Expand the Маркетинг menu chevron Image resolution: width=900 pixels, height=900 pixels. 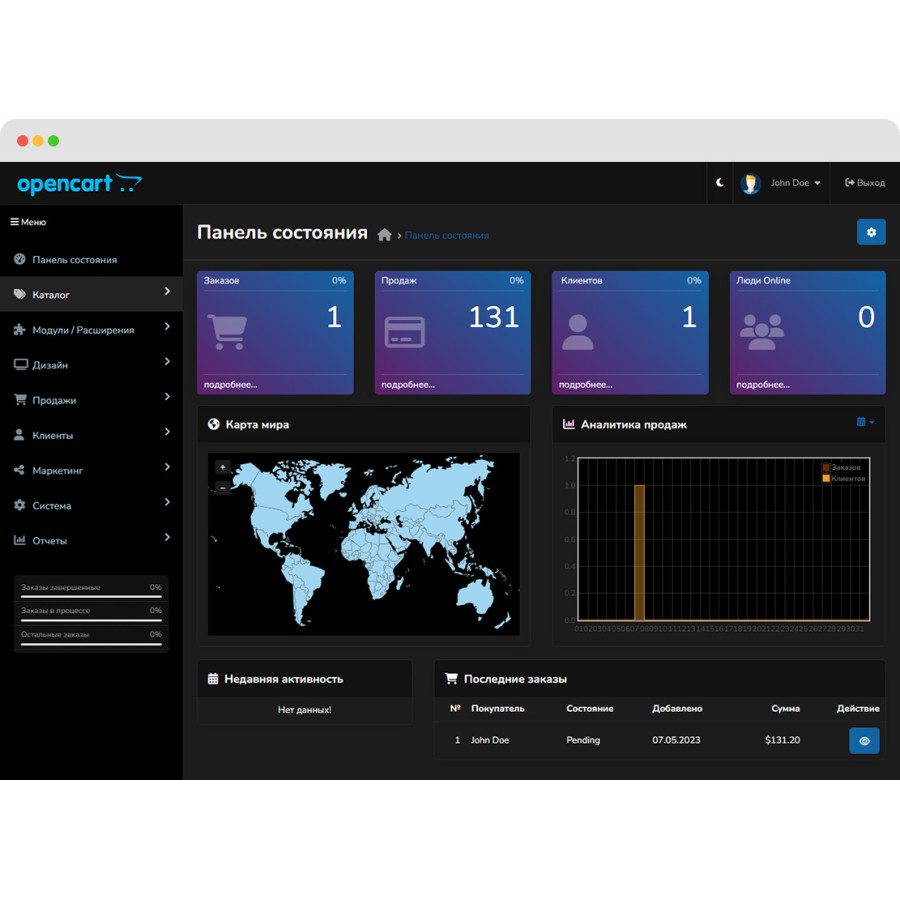(167, 467)
